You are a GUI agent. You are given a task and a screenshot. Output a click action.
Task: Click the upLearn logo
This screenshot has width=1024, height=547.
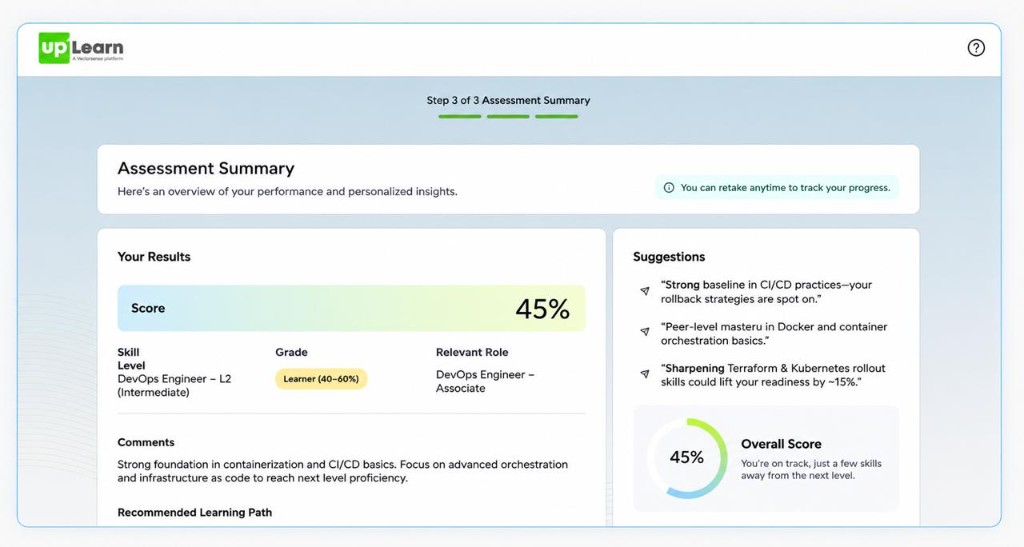coord(81,48)
